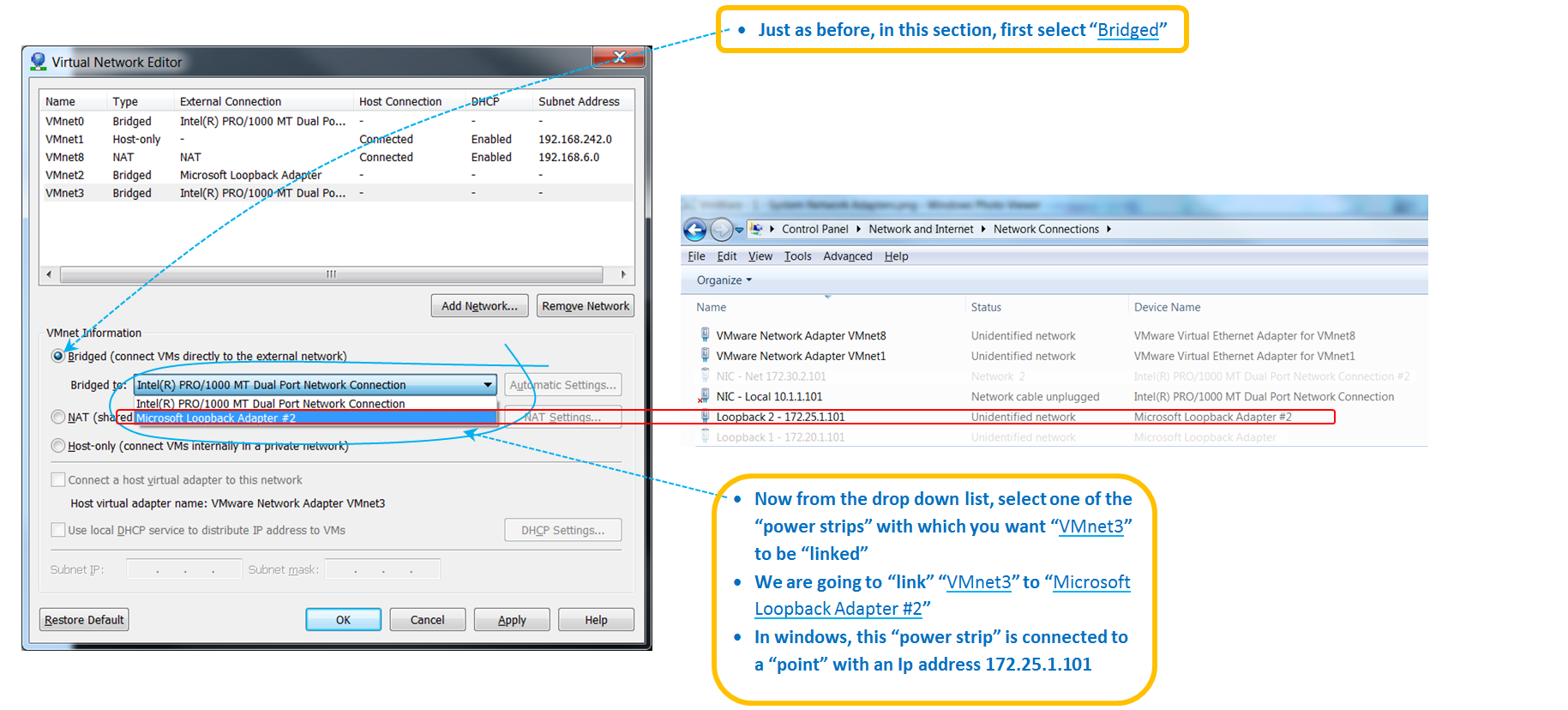Click the Subnet IP input field
The image size is (1568, 710).
click(183, 569)
